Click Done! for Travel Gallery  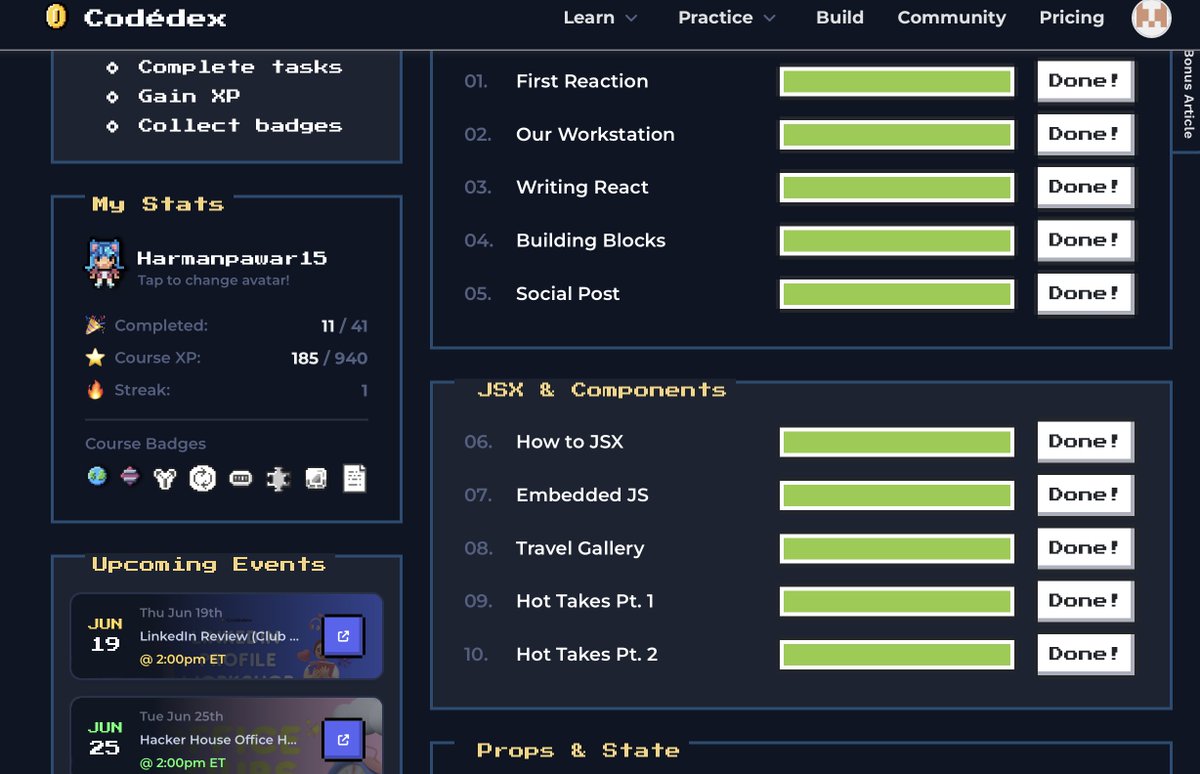click(1085, 547)
